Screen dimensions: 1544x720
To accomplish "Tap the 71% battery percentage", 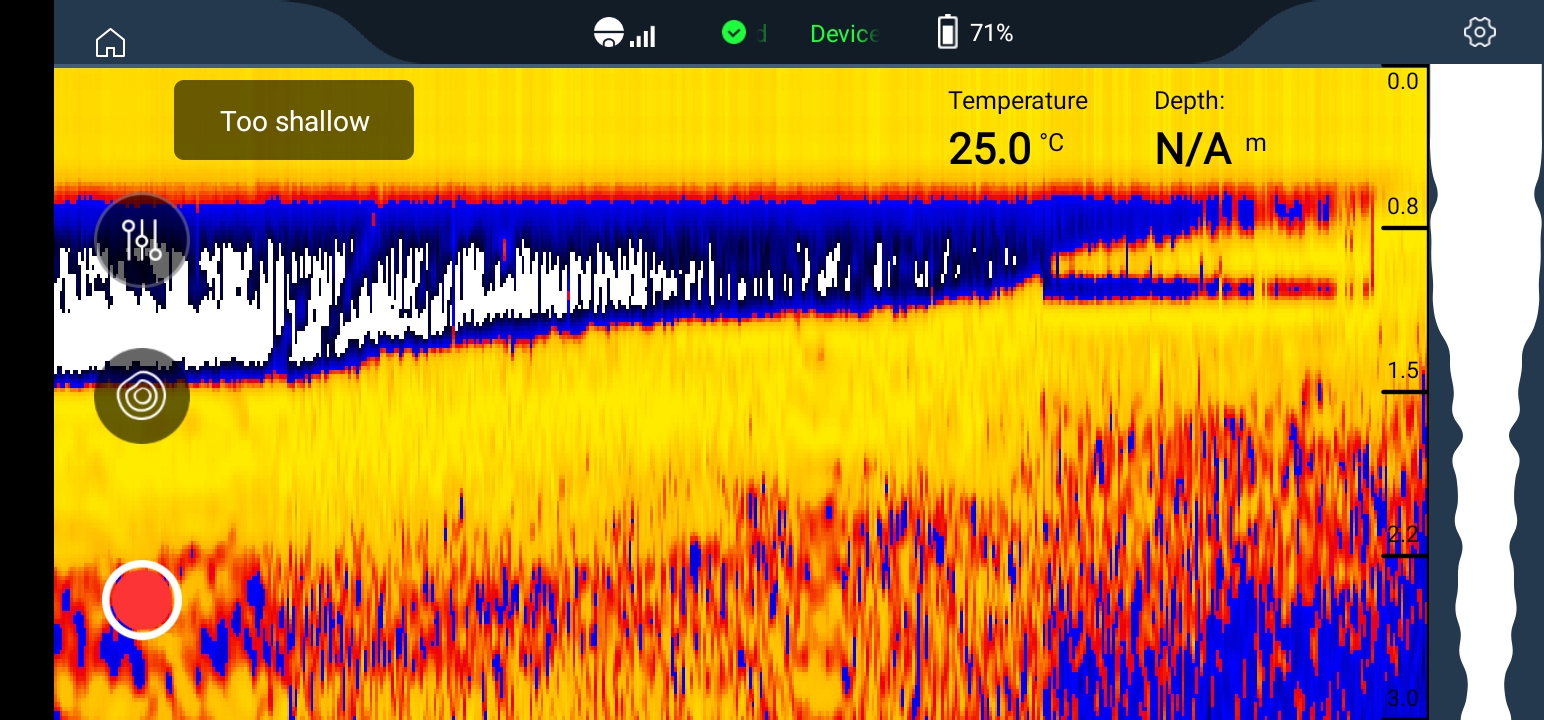I will [x=991, y=34].
